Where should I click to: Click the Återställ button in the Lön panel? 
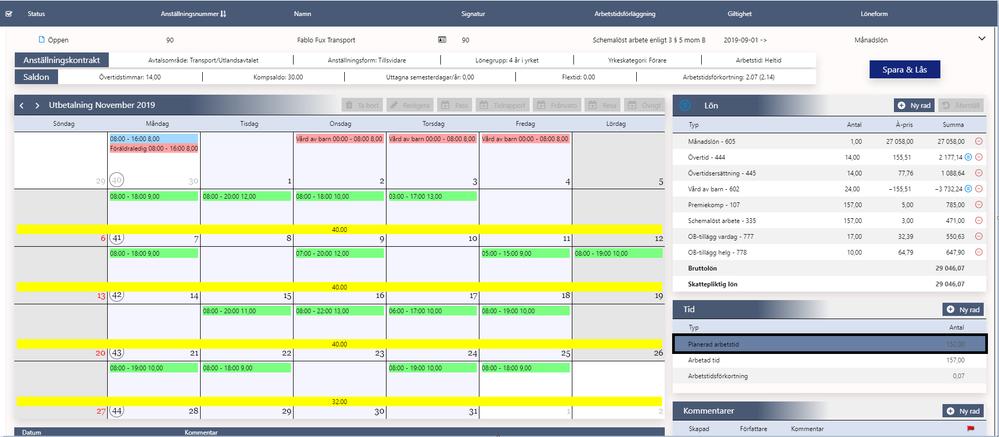click(962, 105)
